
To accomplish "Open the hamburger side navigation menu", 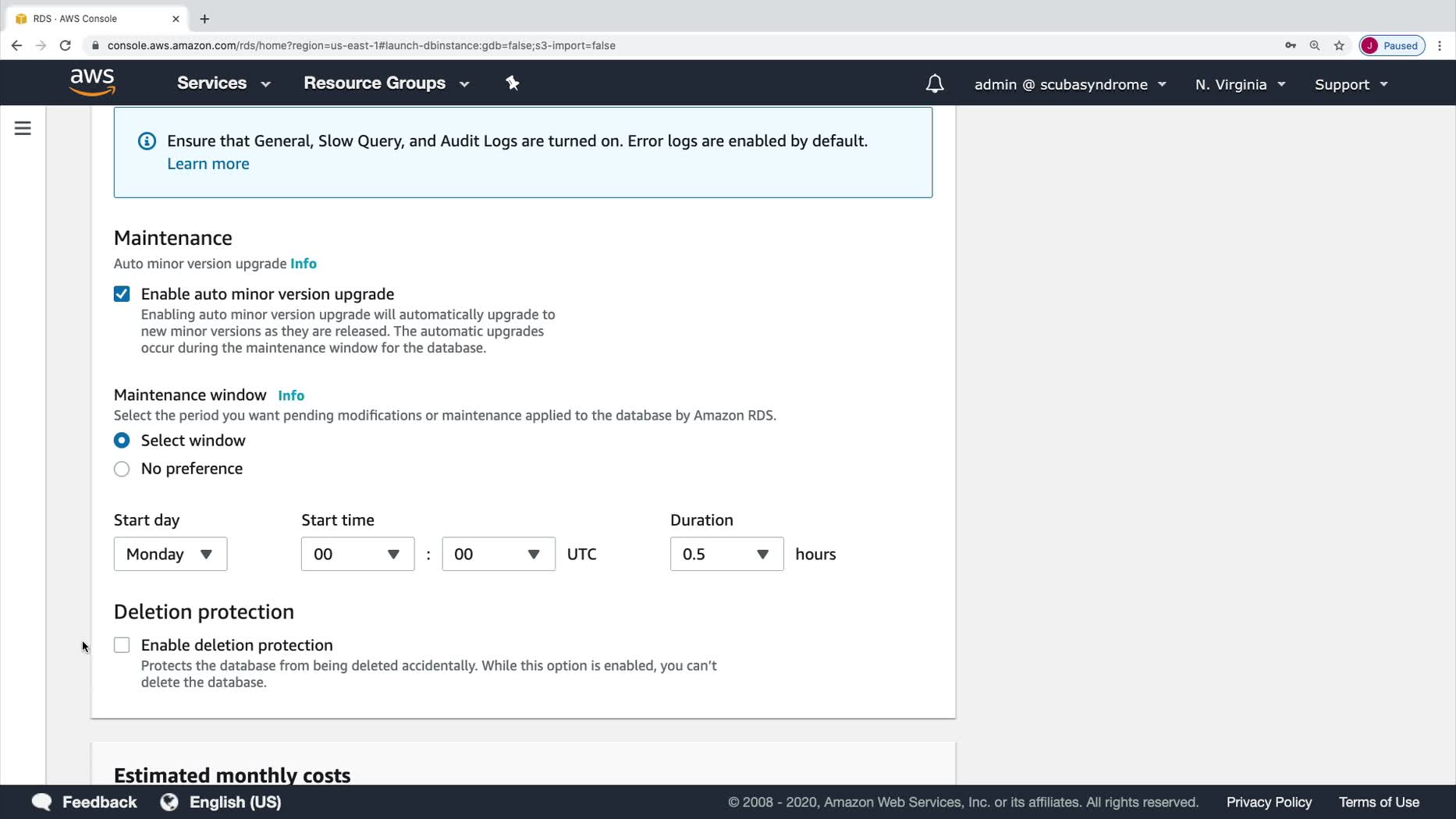I will point(23,128).
